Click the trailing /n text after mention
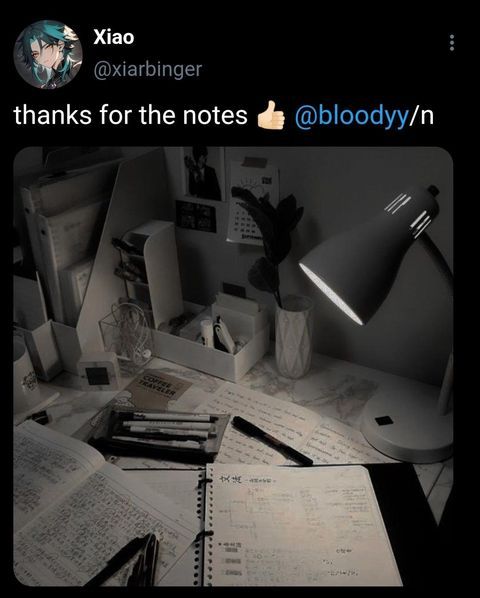 pos(421,115)
